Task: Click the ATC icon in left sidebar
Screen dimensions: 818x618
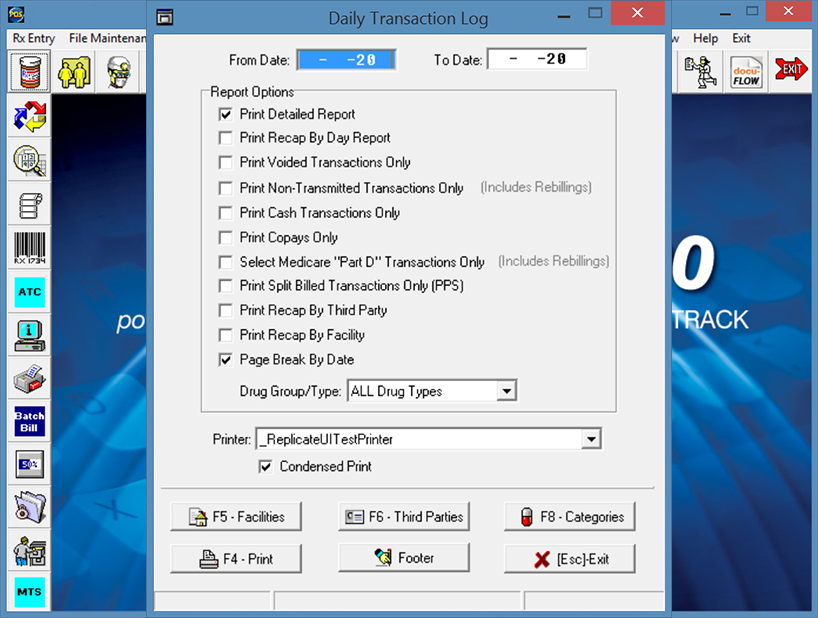Action: [30, 291]
